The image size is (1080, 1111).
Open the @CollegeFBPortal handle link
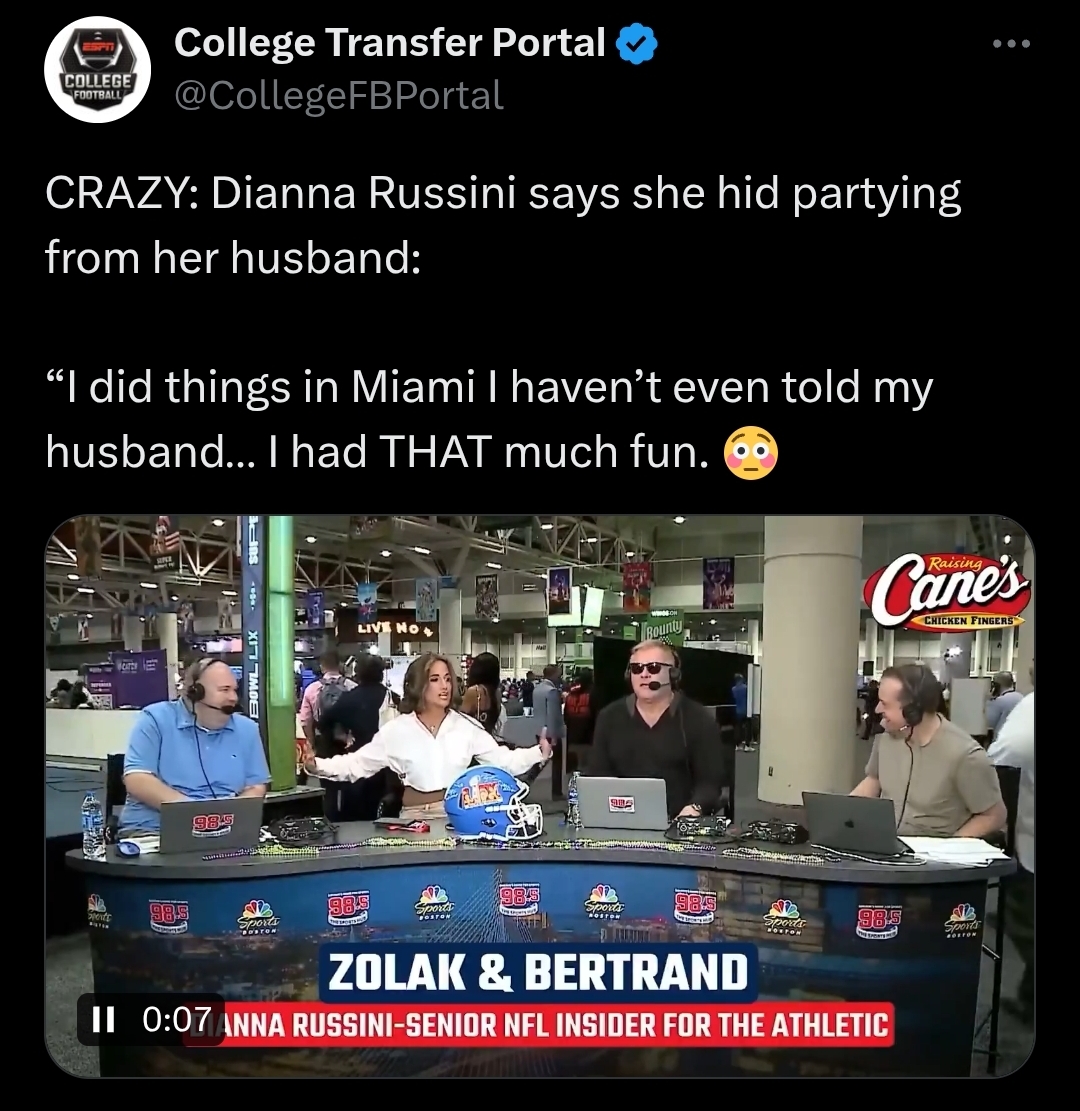[339, 96]
